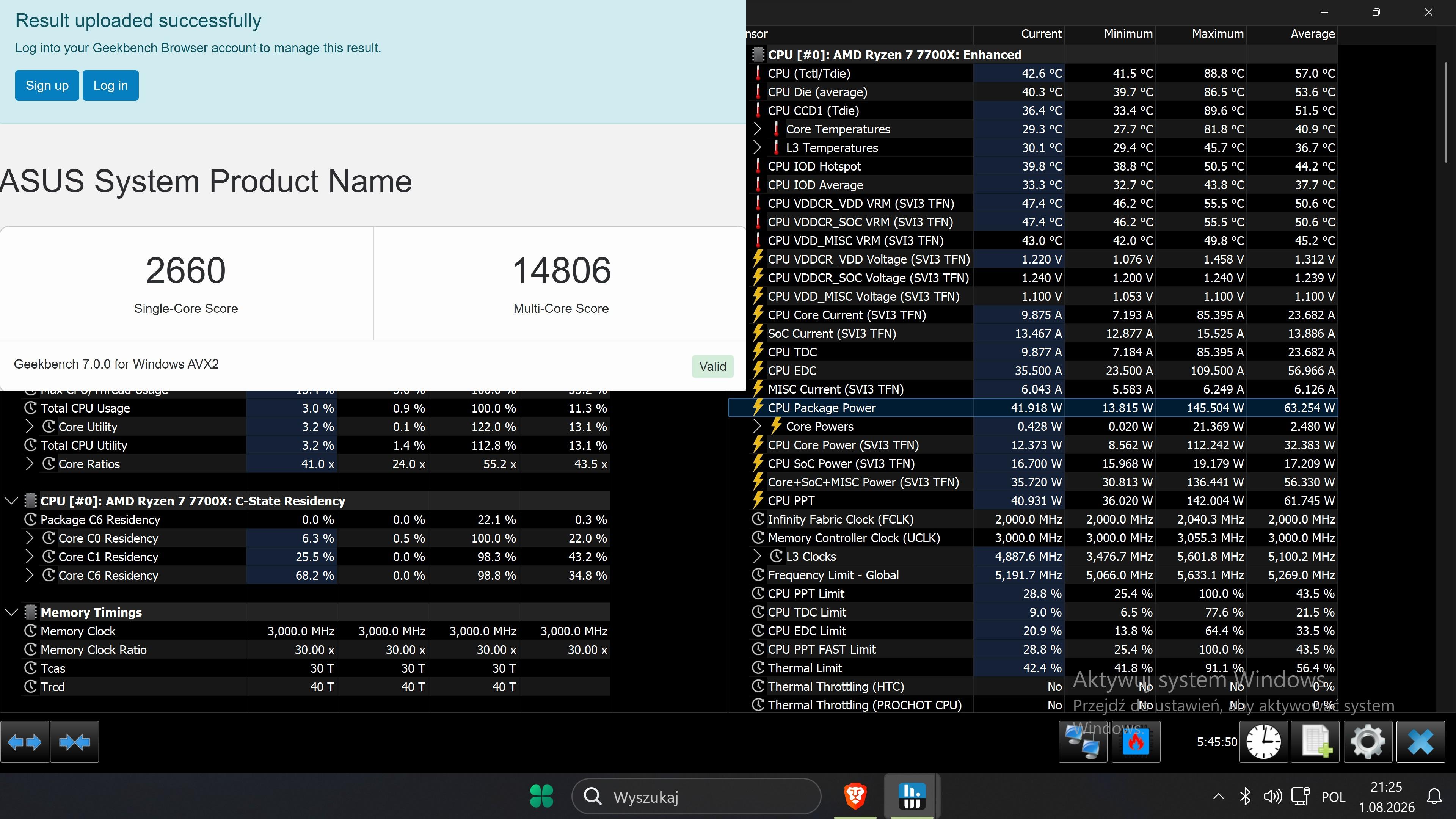Open the remote monitoring computers icon
Viewport: 1456px width, 819px height.
pyautogui.click(x=1083, y=742)
